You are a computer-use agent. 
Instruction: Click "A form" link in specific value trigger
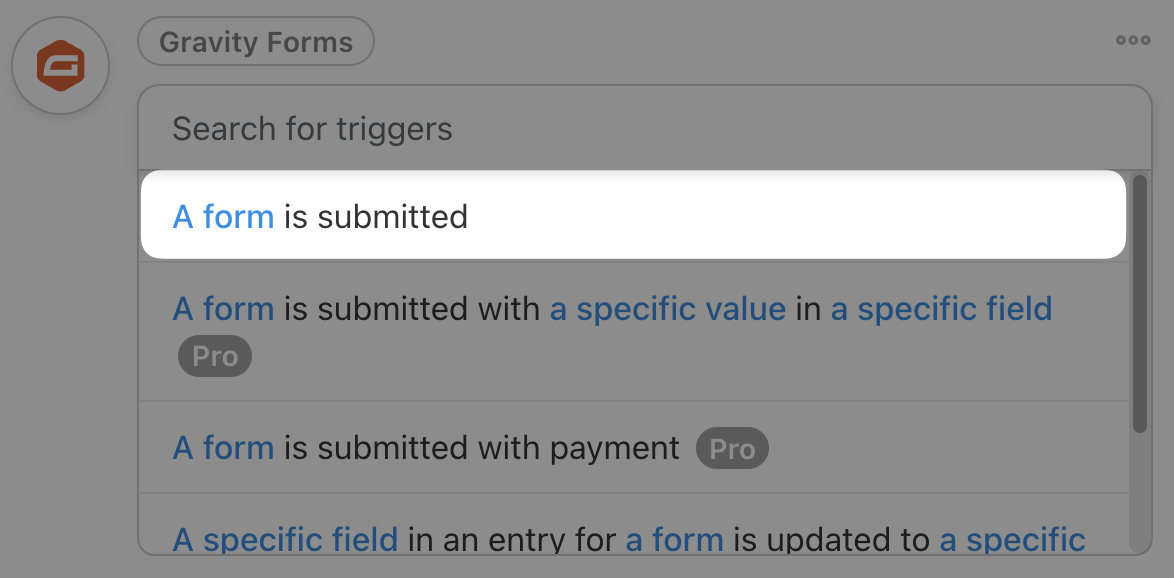tap(223, 309)
